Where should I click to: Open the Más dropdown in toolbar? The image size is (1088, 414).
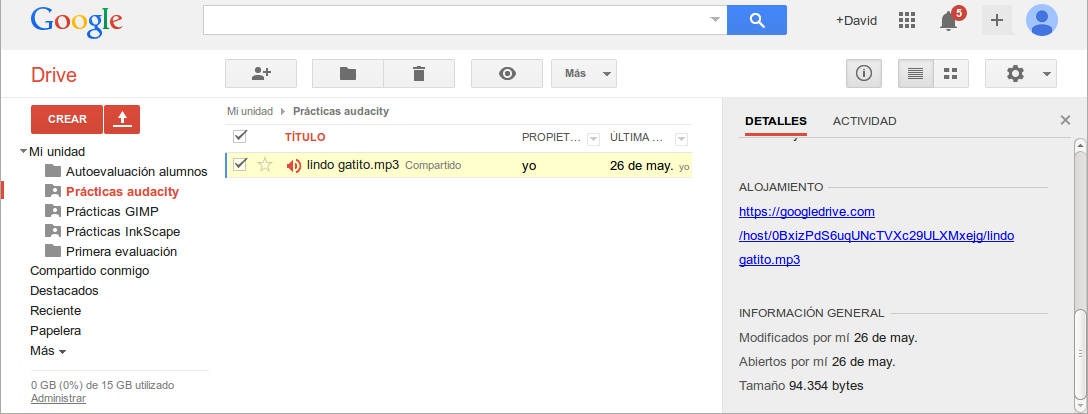(584, 74)
